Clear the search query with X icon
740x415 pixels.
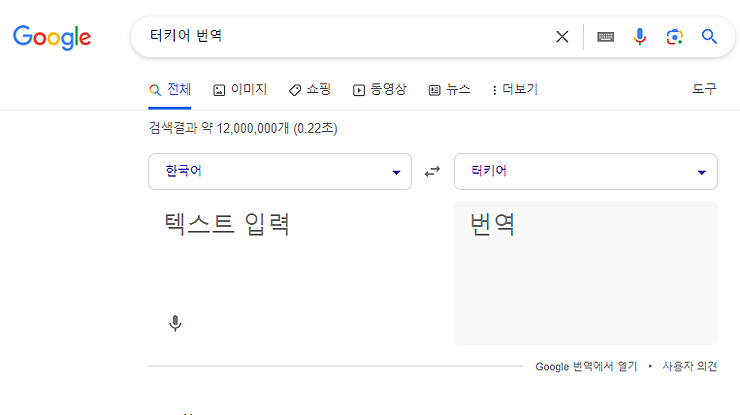(562, 37)
